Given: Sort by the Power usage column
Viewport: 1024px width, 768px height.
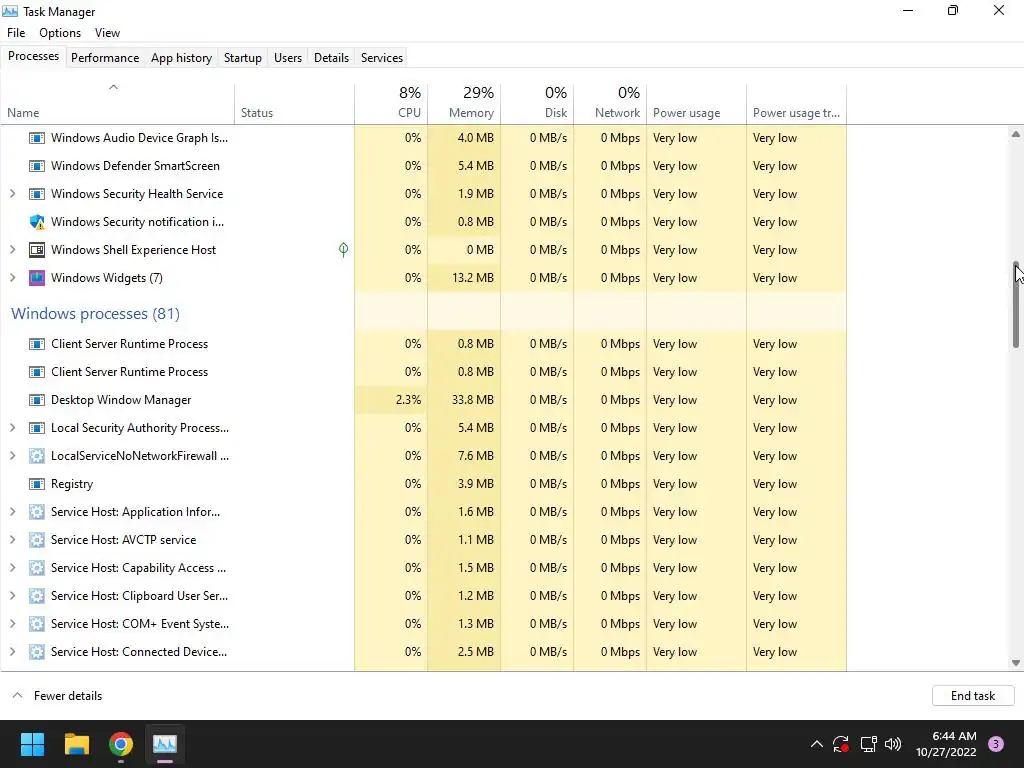Looking at the screenshot, I should coord(697,103).
